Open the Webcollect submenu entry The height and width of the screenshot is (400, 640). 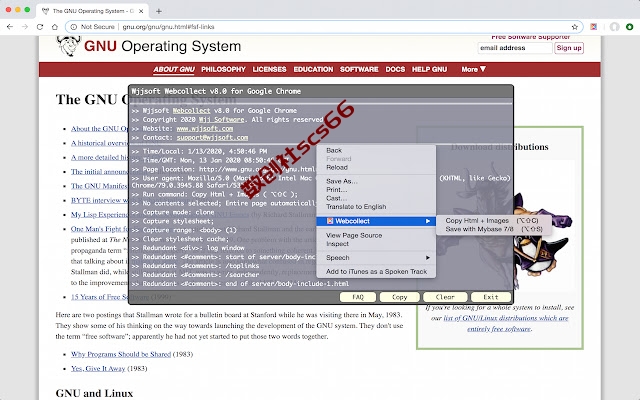(376, 221)
